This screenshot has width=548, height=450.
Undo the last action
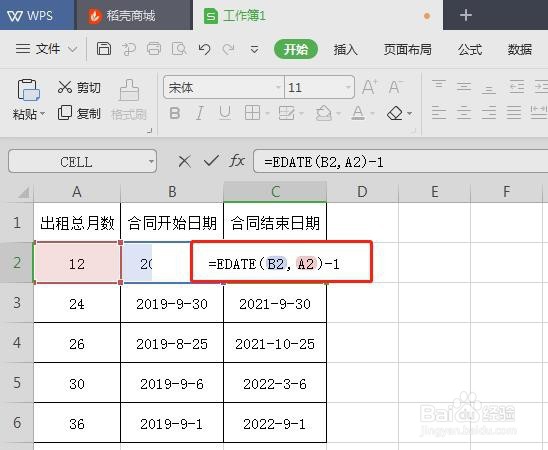(204, 49)
